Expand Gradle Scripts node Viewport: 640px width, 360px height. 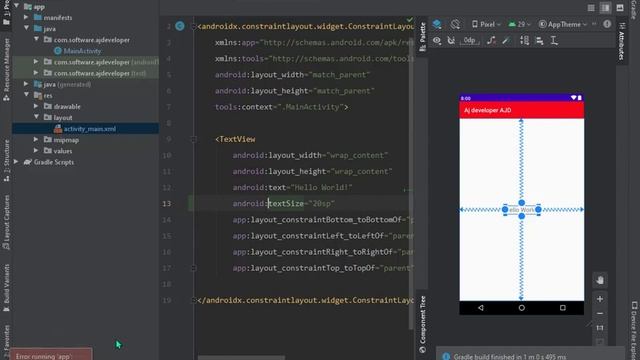pos(16,162)
